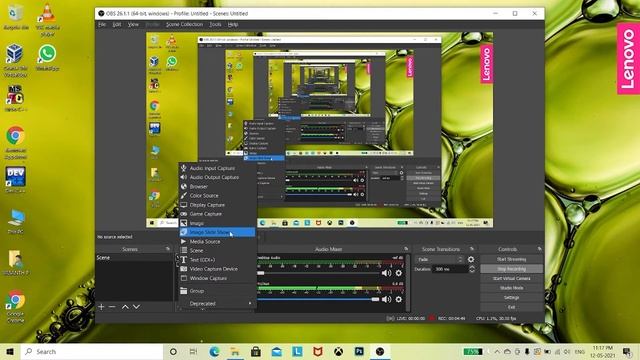Move scene up with arrow icon

pos(125,307)
